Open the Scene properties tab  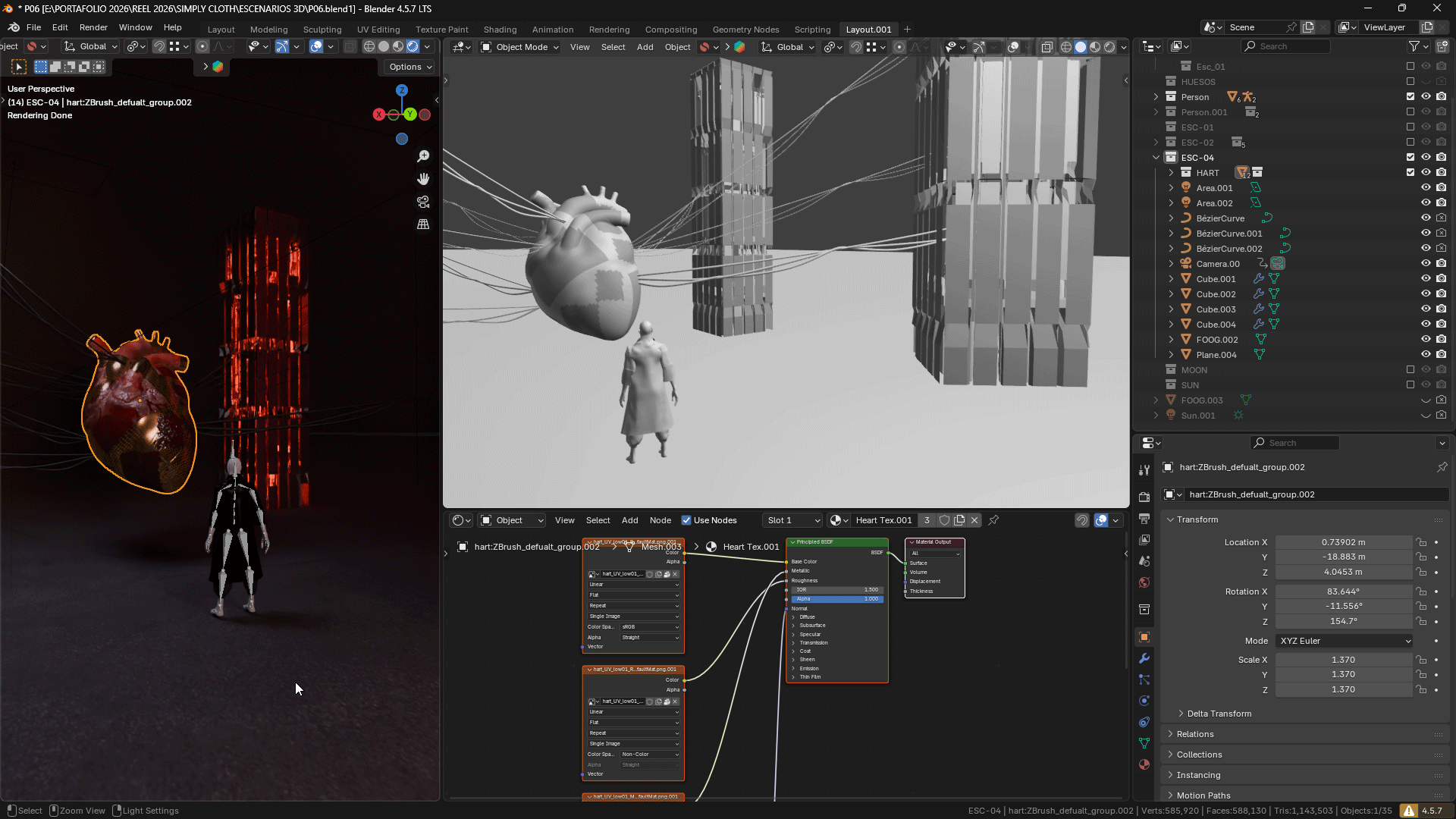point(1144,561)
